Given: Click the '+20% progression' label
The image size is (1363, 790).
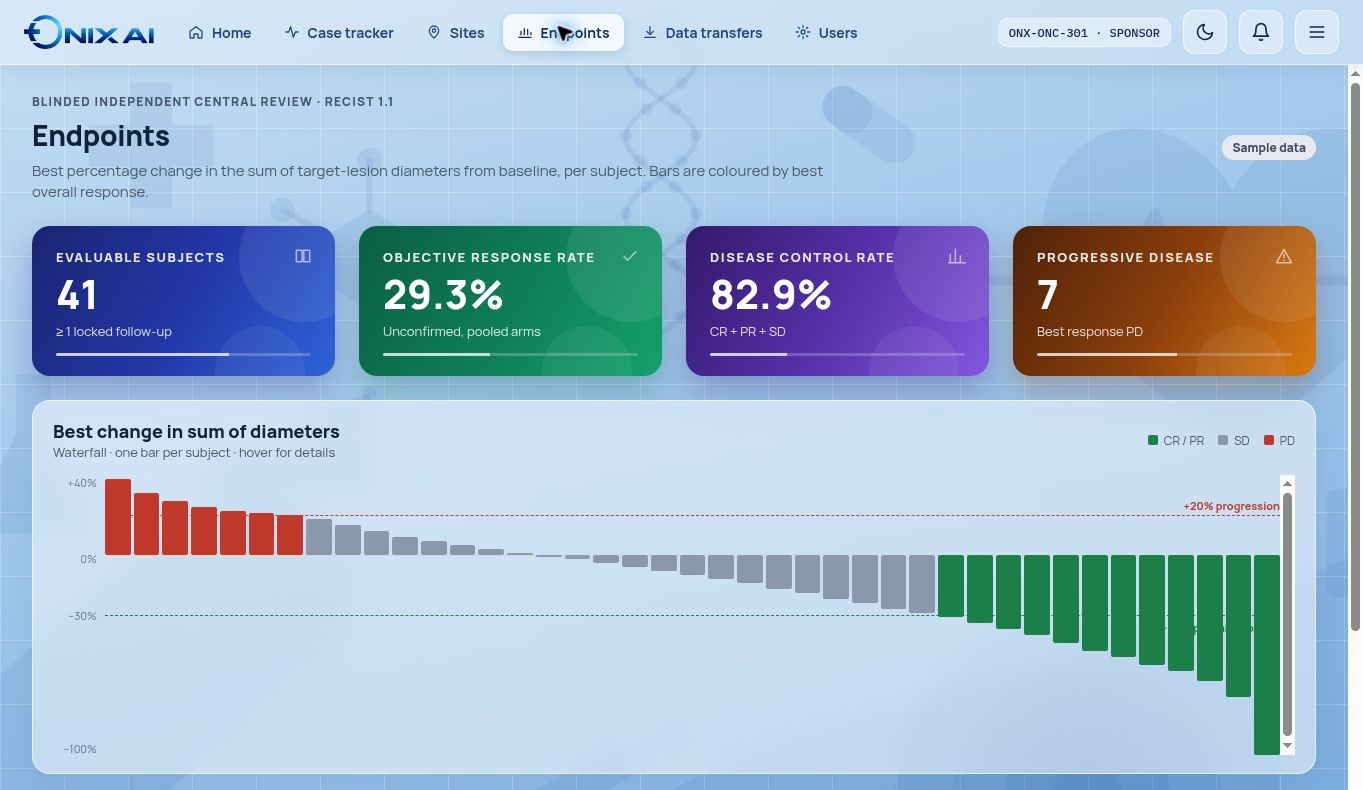Looking at the screenshot, I should pyautogui.click(x=1231, y=506).
